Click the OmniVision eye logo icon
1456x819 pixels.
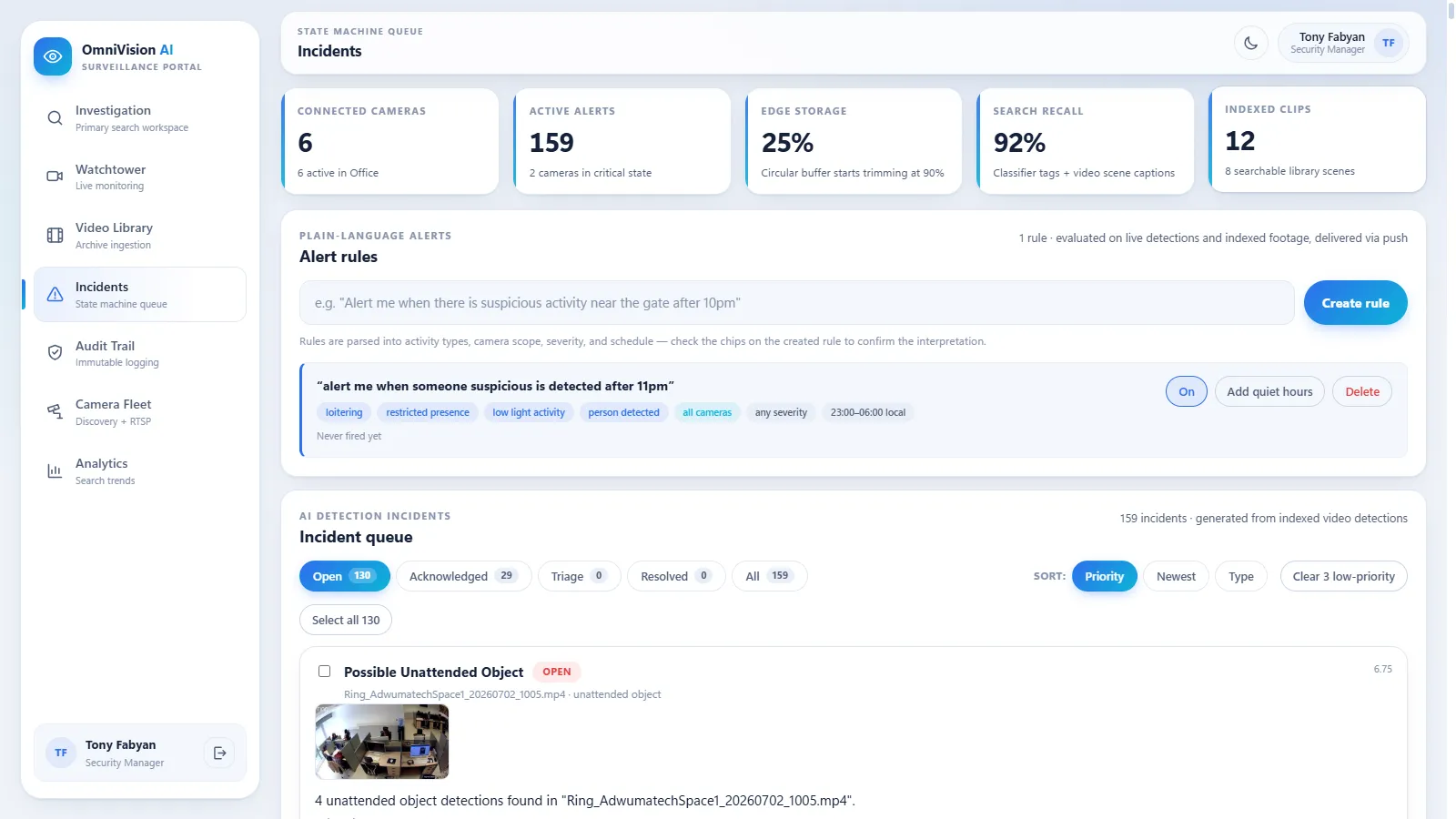pyautogui.click(x=53, y=56)
